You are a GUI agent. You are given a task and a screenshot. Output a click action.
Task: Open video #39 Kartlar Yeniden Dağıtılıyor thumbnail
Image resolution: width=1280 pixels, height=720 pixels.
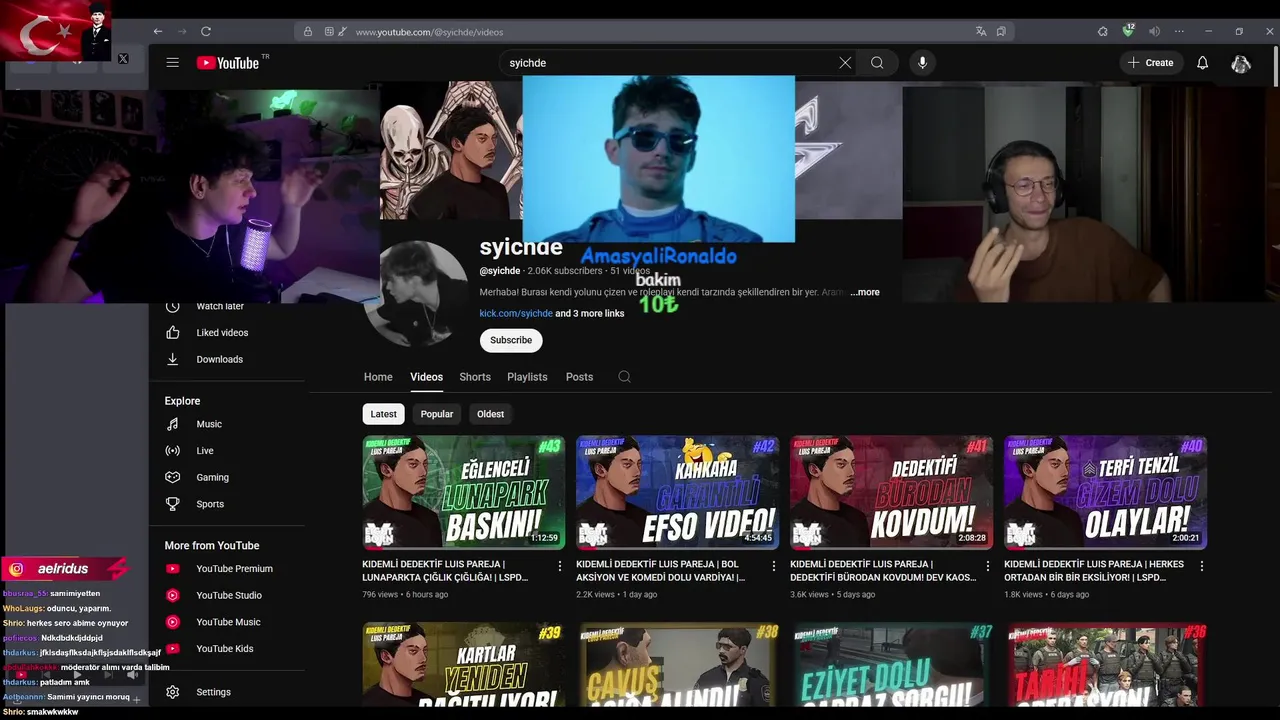coord(464,665)
